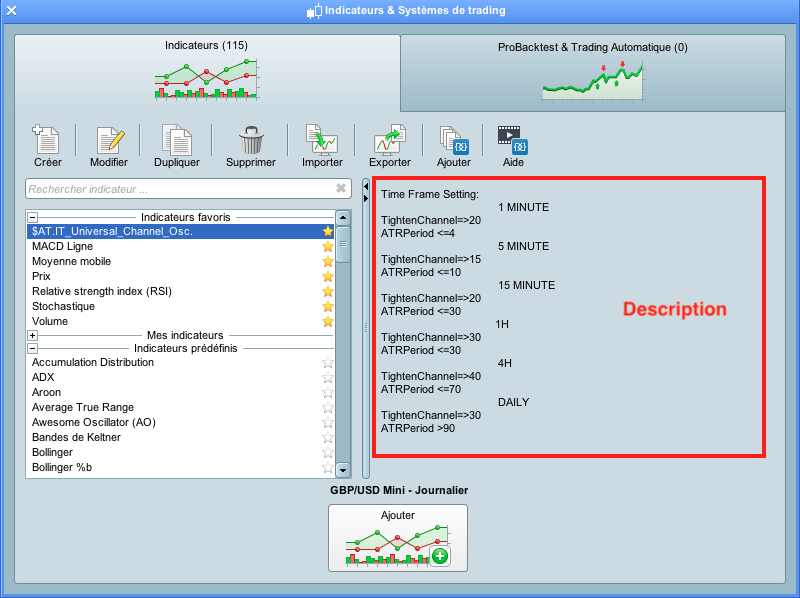
Task: Click the Exporter icon
Action: 390,139
